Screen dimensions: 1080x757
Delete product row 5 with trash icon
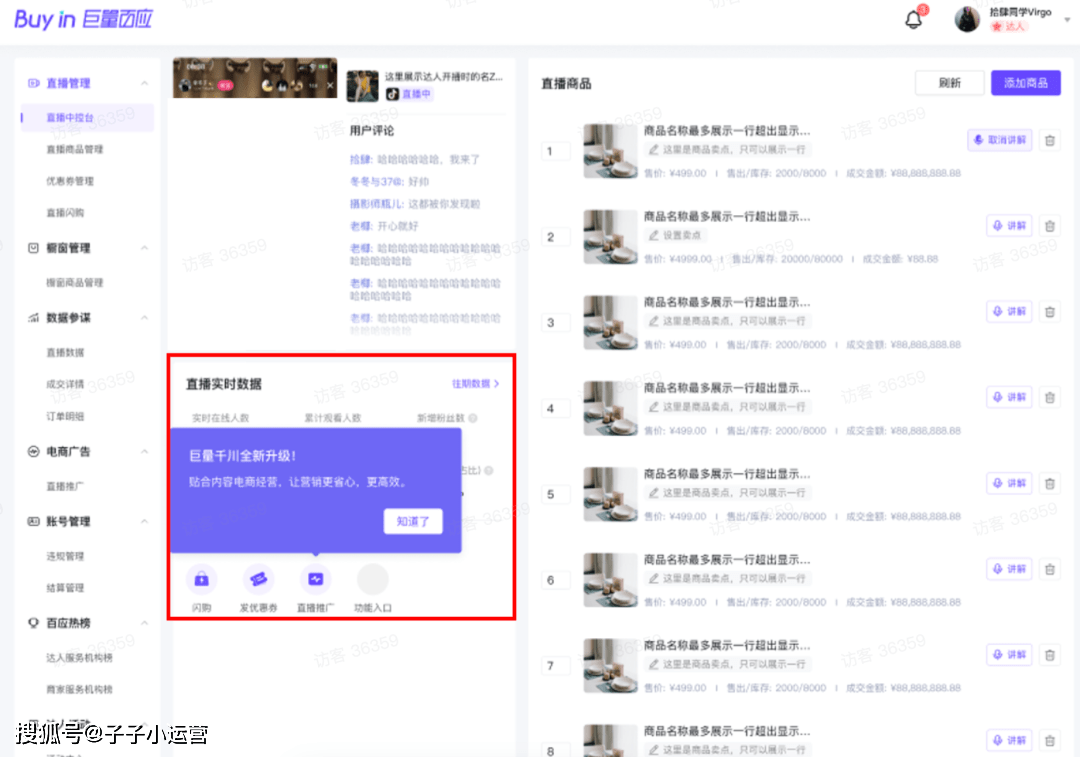(1050, 484)
